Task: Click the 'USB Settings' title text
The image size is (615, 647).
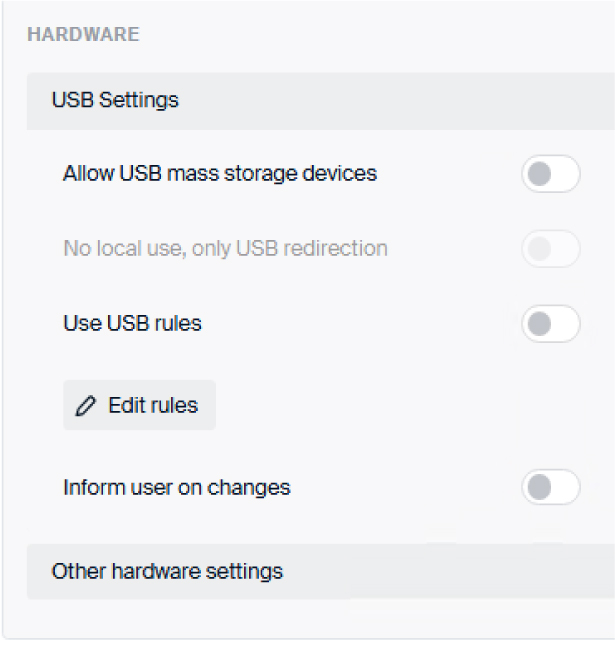Action: pos(115,100)
